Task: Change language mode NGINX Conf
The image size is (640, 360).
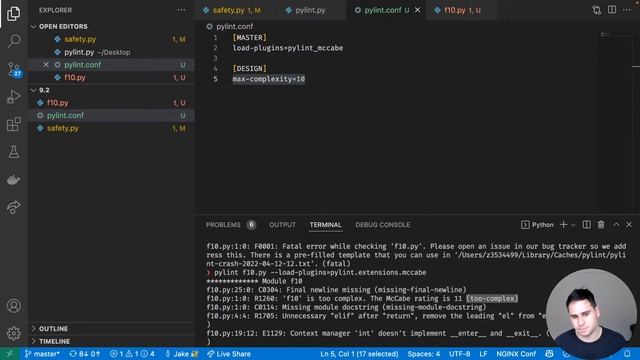Action: click(x=516, y=354)
